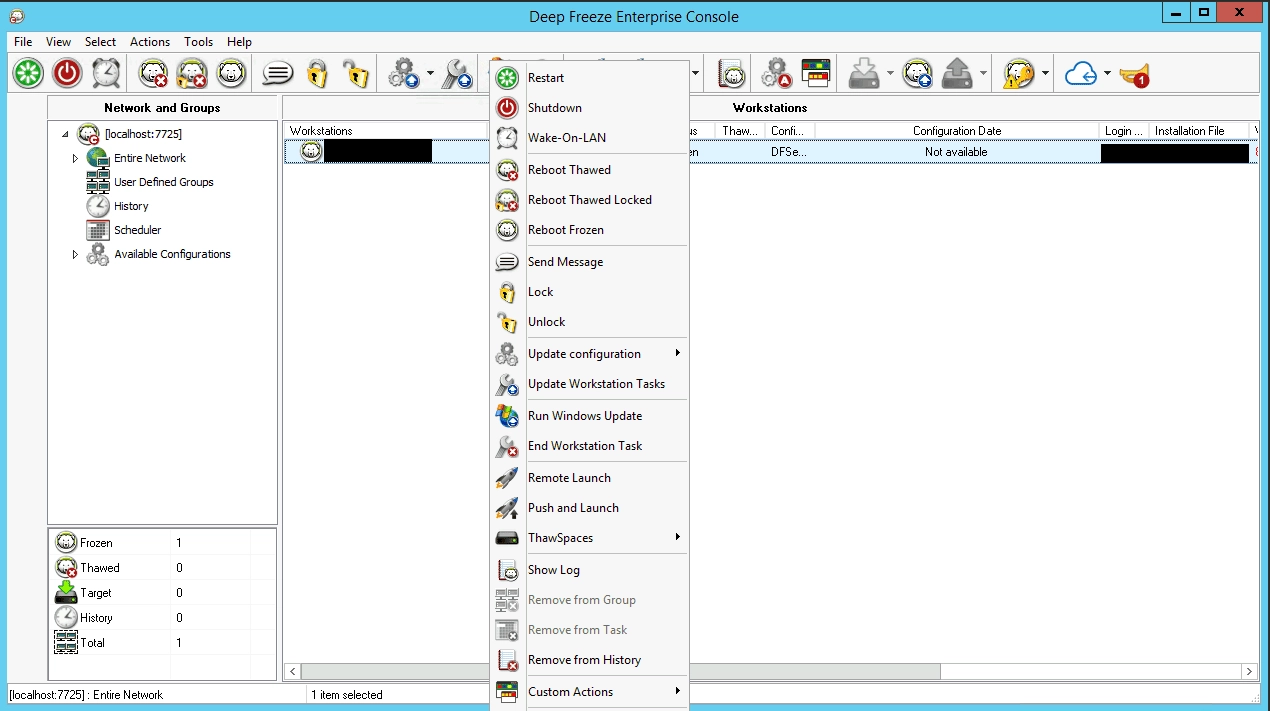Click the closed padlock Lock toolbar icon
1270x711 pixels.
317,73
